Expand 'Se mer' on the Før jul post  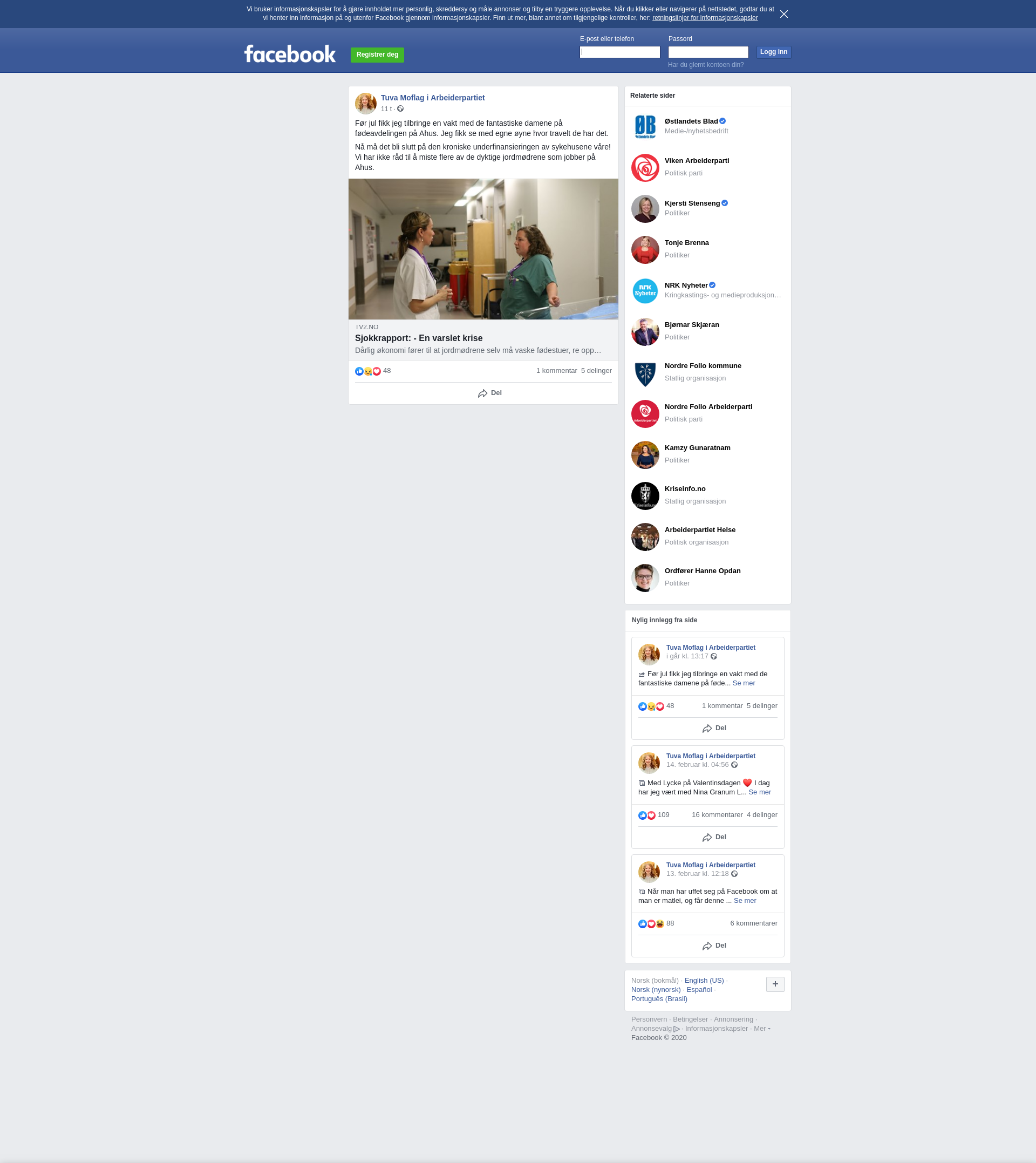744,683
